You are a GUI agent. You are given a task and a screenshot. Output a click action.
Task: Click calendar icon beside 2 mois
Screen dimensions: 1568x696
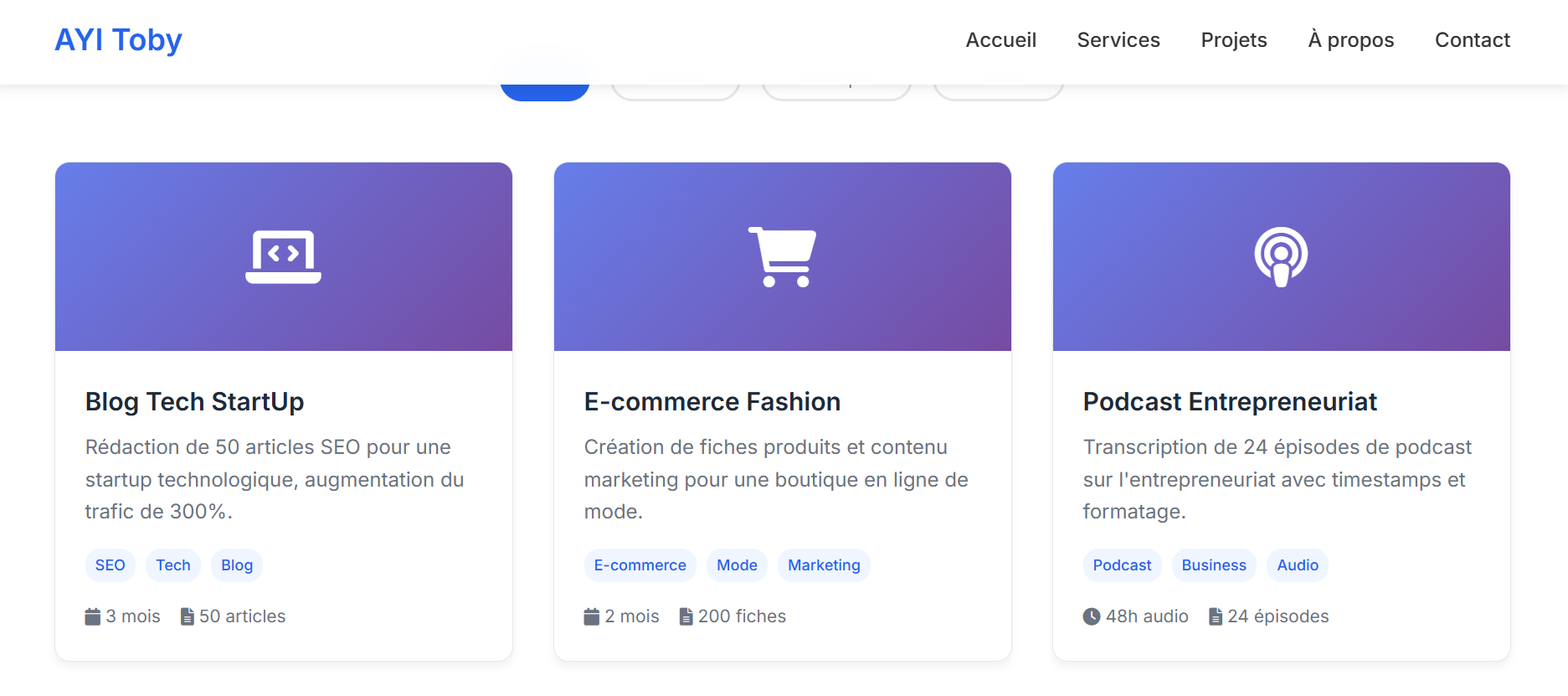tap(592, 617)
